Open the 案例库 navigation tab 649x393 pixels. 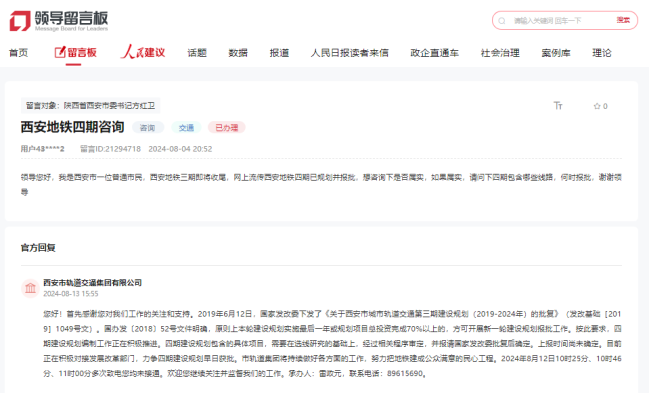point(556,53)
